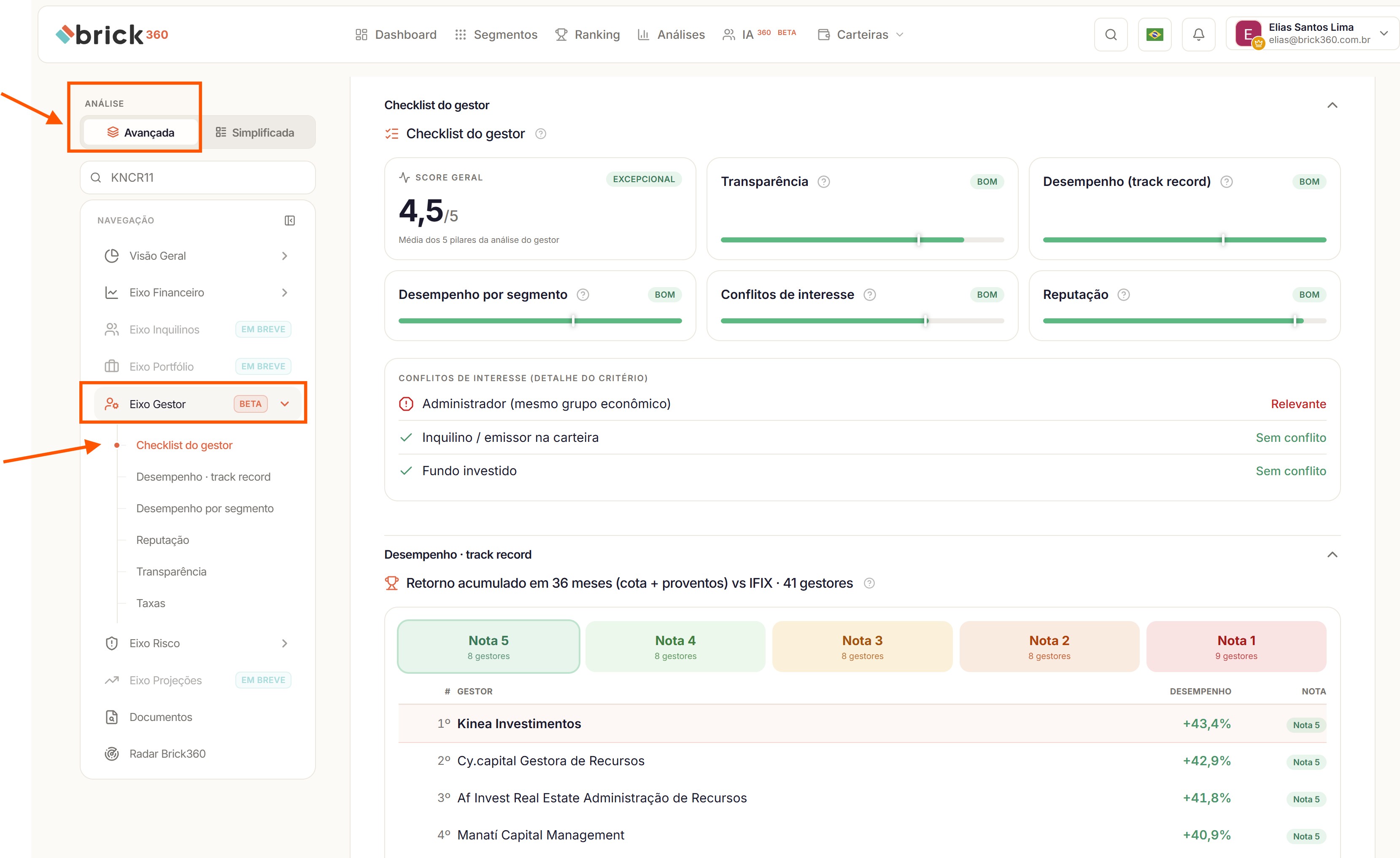Screen dimensions: 1400x858
Task: Click help icon next to 41 gestores heading
Action: (869, 583)
